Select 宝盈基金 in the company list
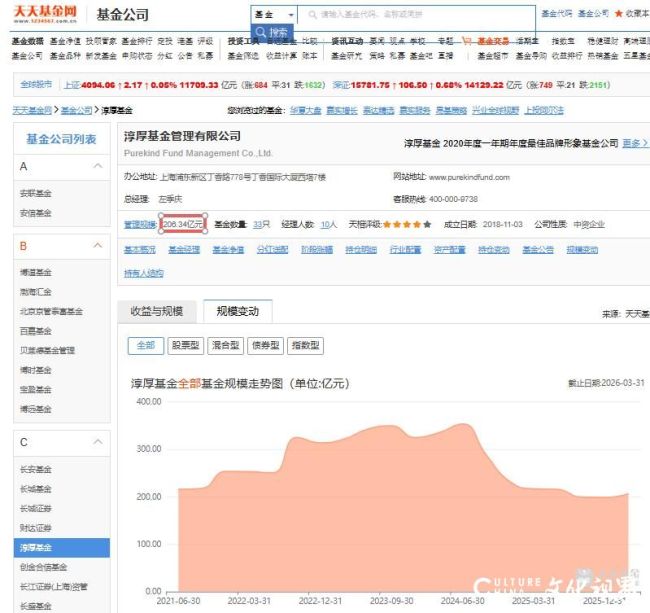The height and width of the screenshot is (613, 650). (x=36, y=389)
